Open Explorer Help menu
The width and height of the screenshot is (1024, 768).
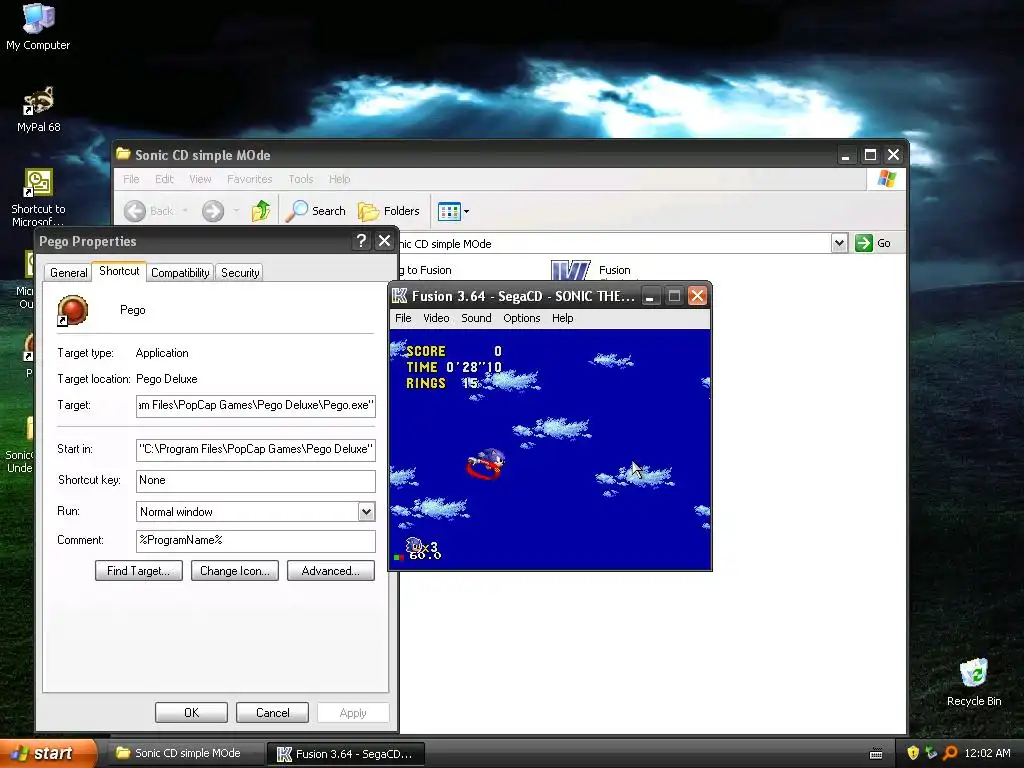tap(340, 179)
